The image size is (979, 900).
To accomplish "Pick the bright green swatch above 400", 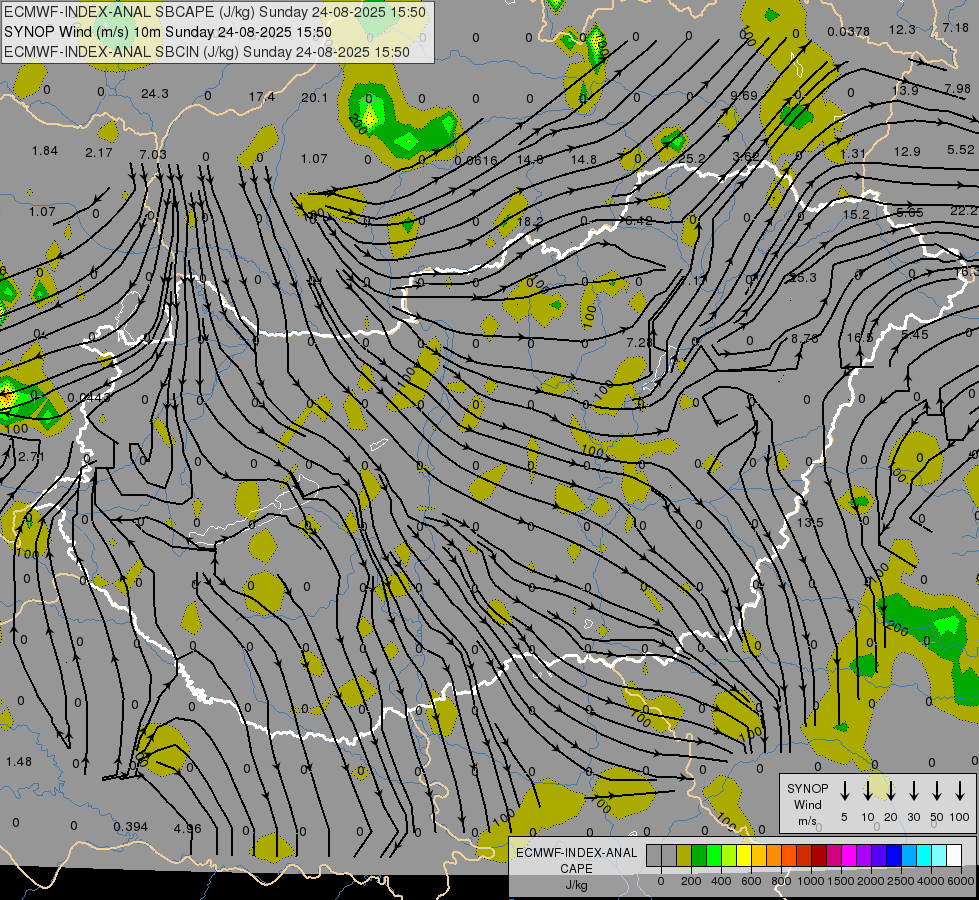I will [x=714, y=856].
